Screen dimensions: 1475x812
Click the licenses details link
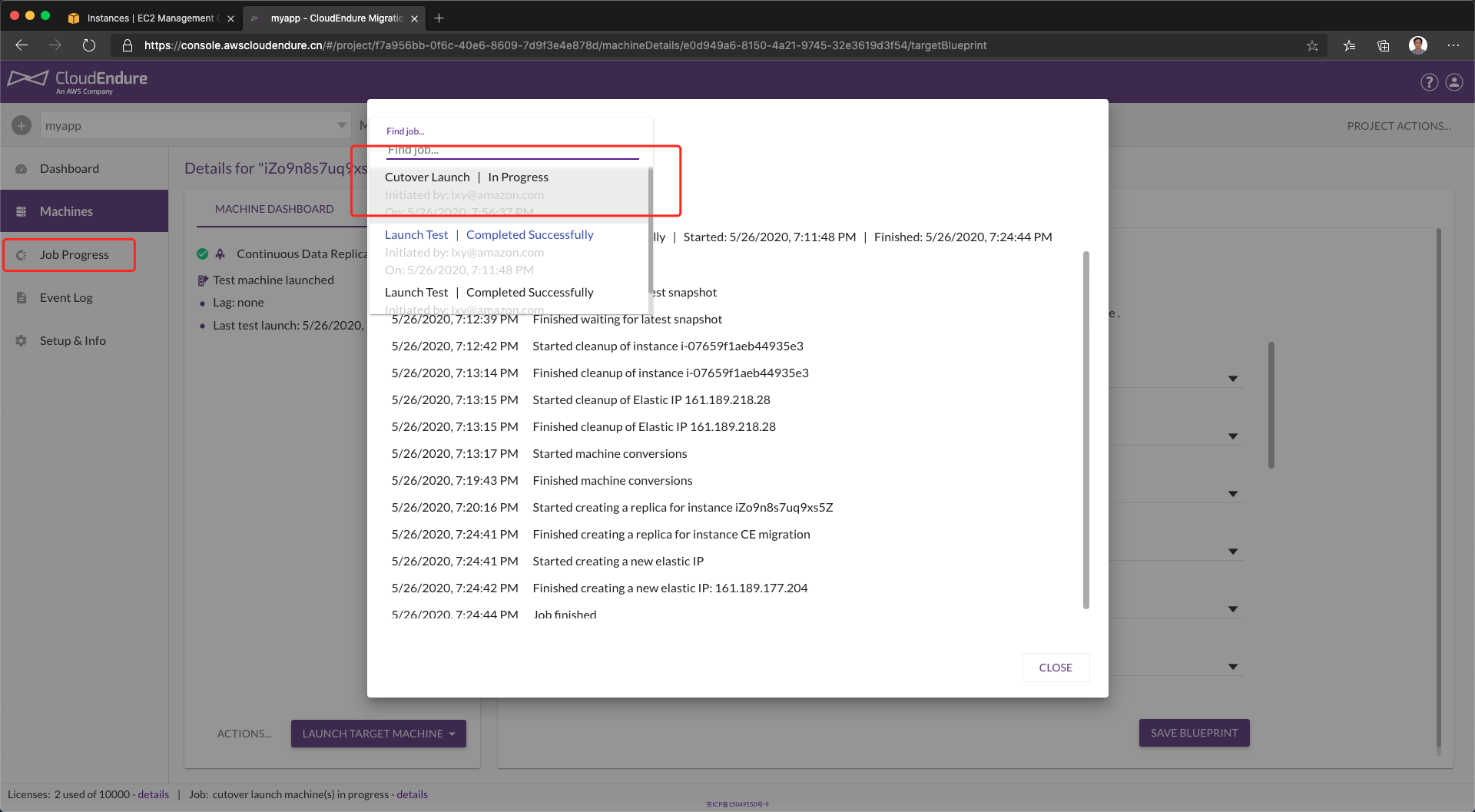[x=153, y=794]
